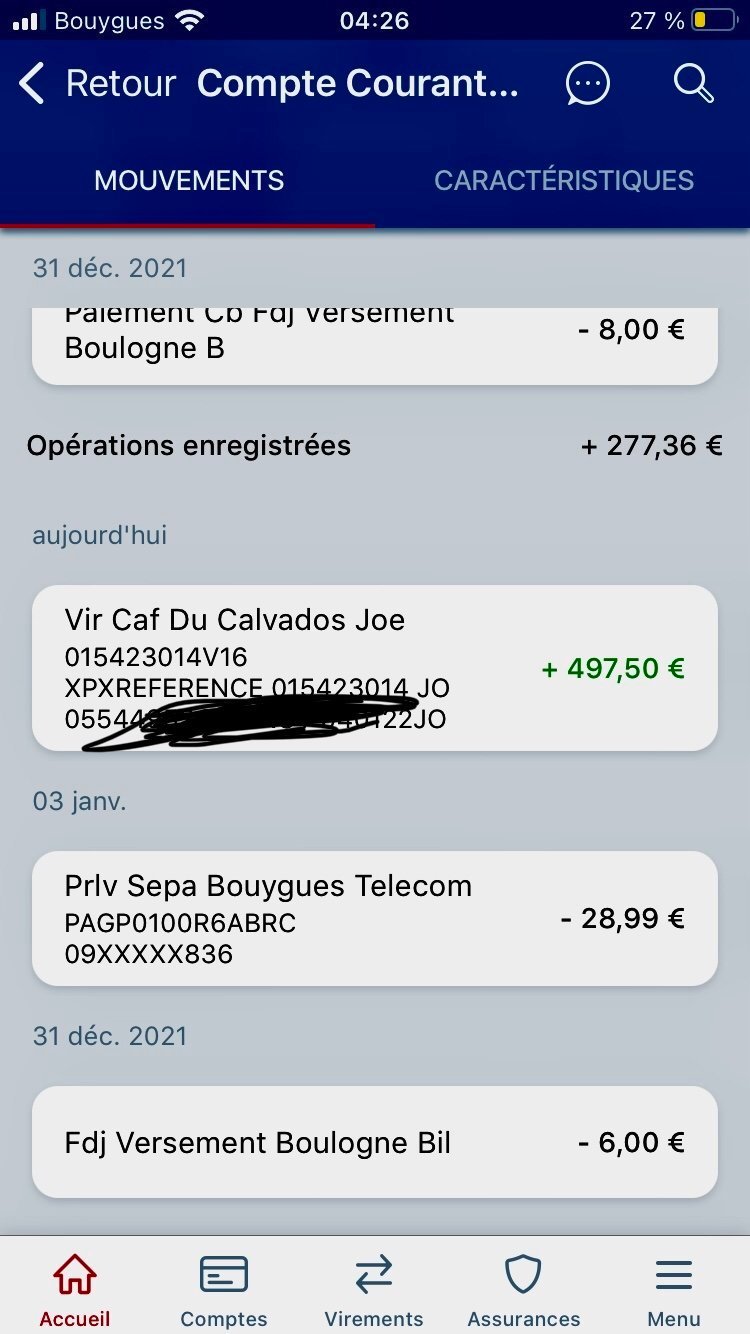The image size is (750, 1334).
Task: Tap the Virements transfer arrows icon
Action: [374, 1276]
